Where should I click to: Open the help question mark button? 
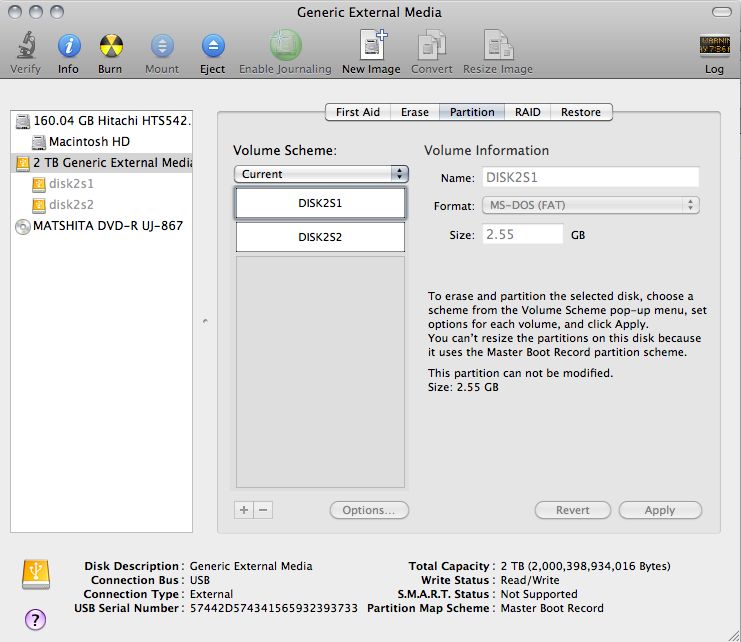click(35, 619)
